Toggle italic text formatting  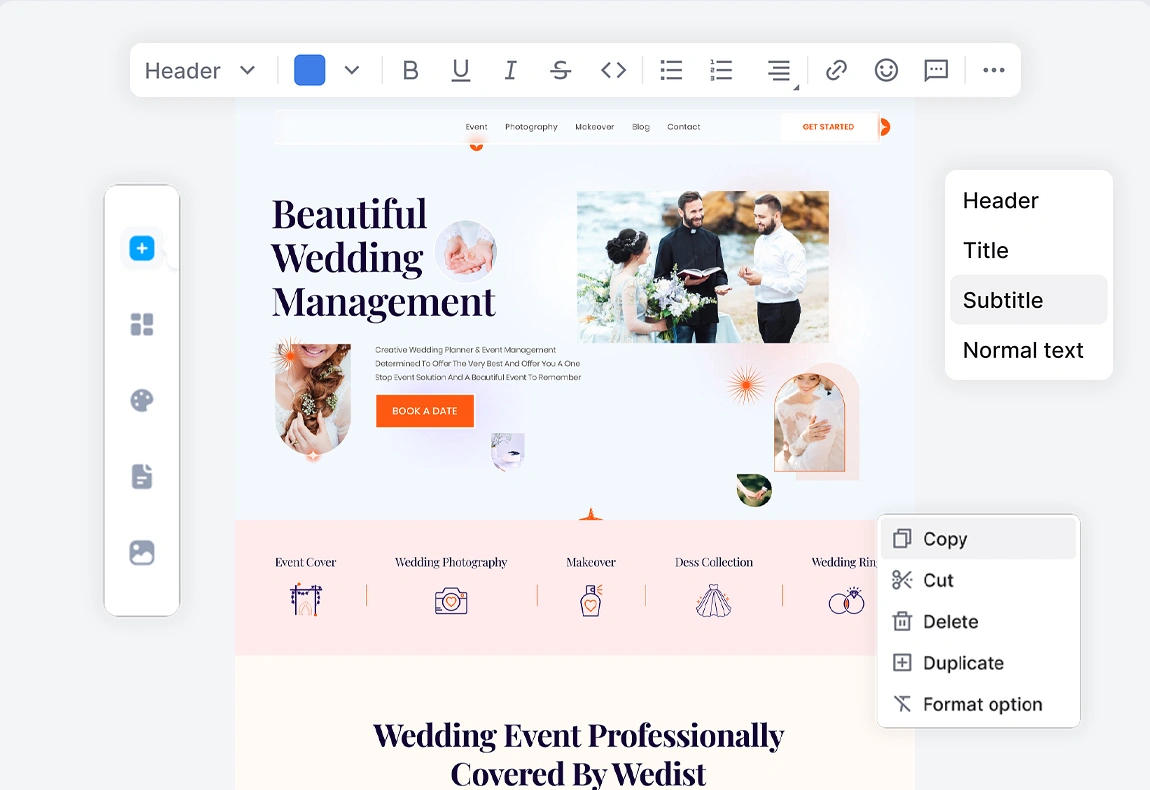click(x=511, y=70)
